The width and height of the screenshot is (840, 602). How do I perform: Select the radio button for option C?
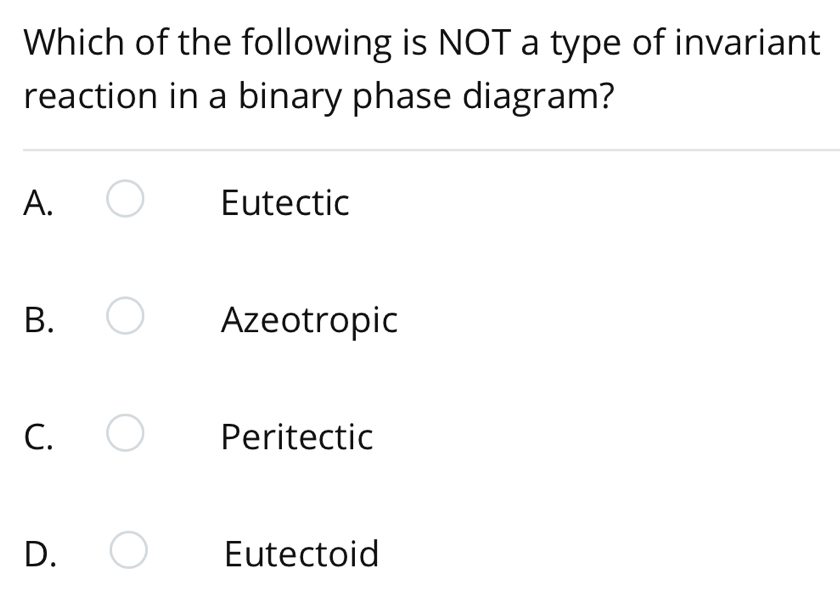[x=127, y=436]
